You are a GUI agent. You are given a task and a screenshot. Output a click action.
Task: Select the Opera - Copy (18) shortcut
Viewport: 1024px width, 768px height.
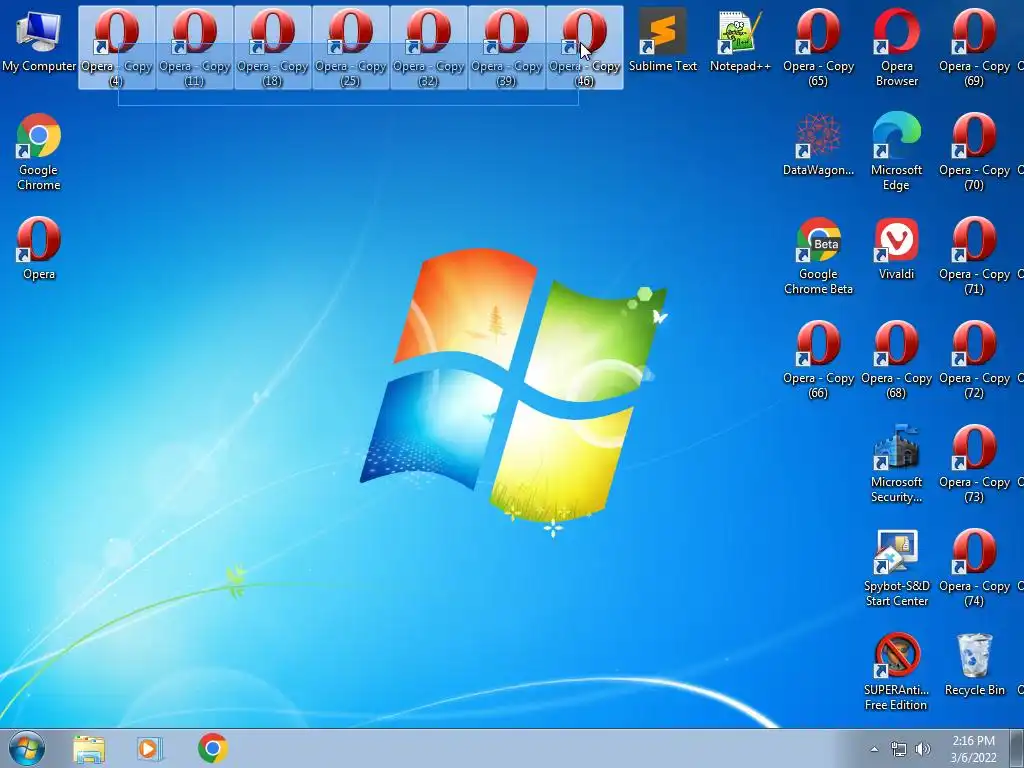tap(272, 48)
